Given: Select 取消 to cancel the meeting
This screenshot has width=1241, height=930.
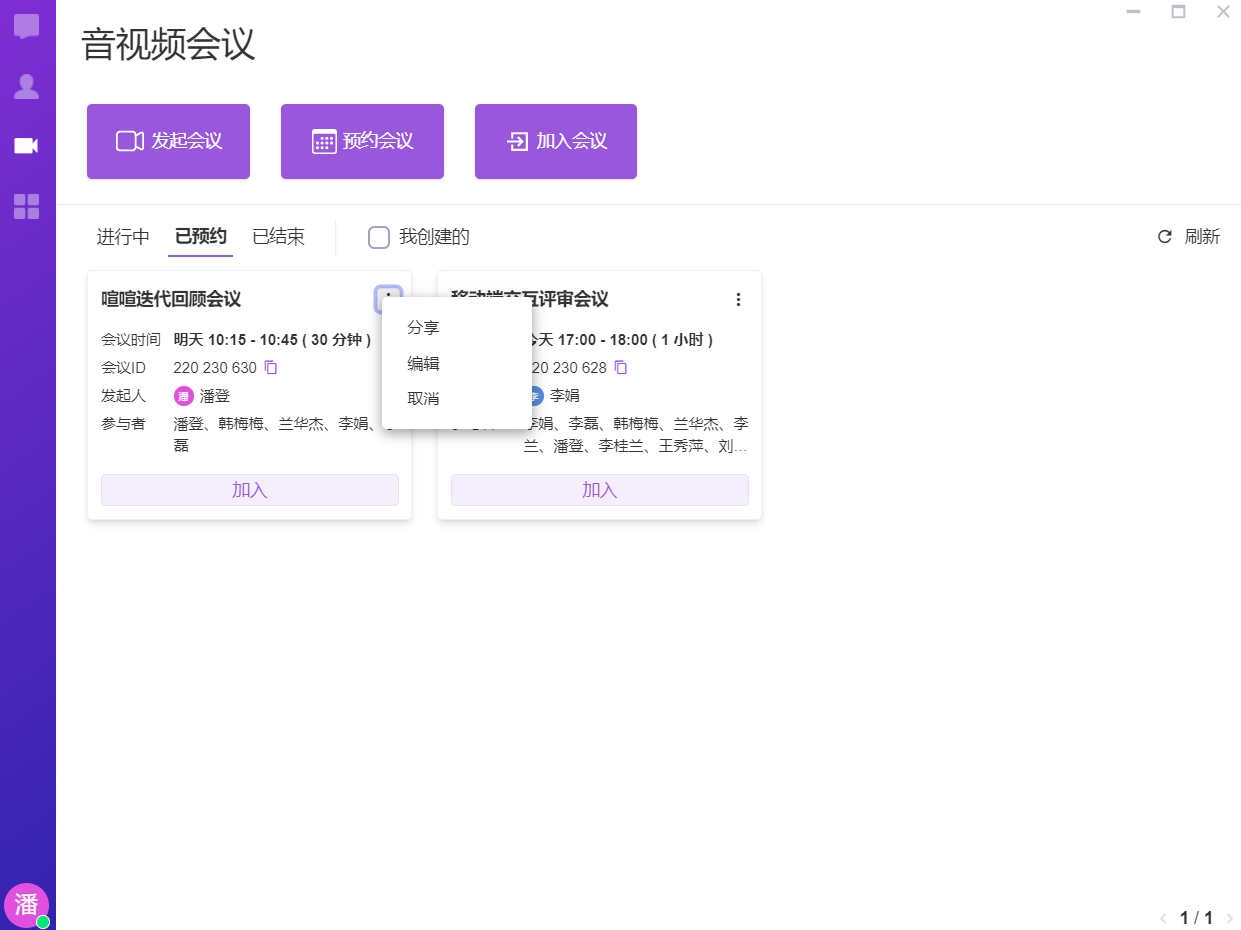Looking at the screenshot, I should (x=424, y=399).
